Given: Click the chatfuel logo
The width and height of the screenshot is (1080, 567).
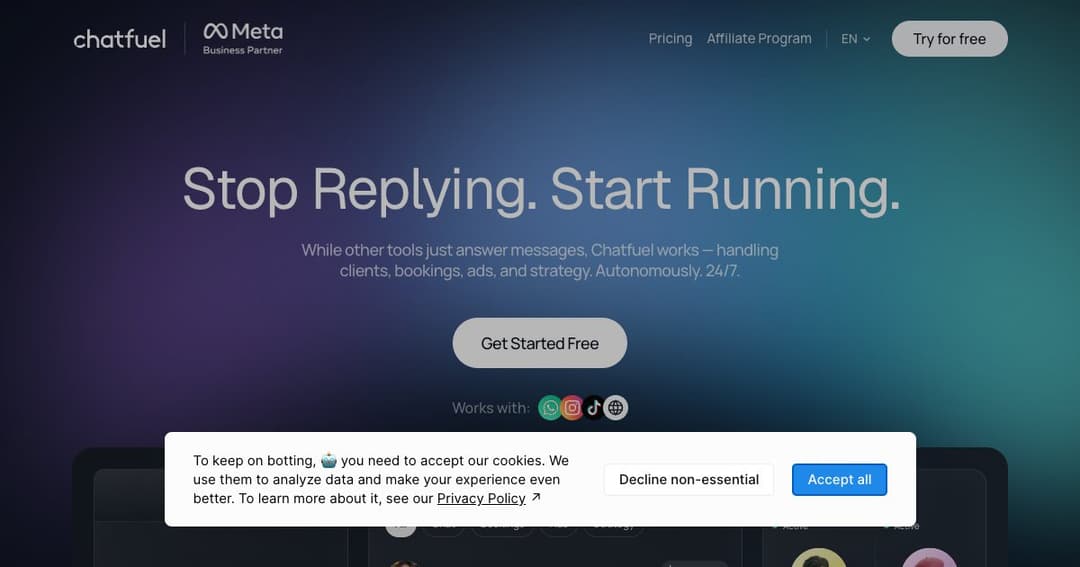Looking at the screenshot, I should pos(120,39).
